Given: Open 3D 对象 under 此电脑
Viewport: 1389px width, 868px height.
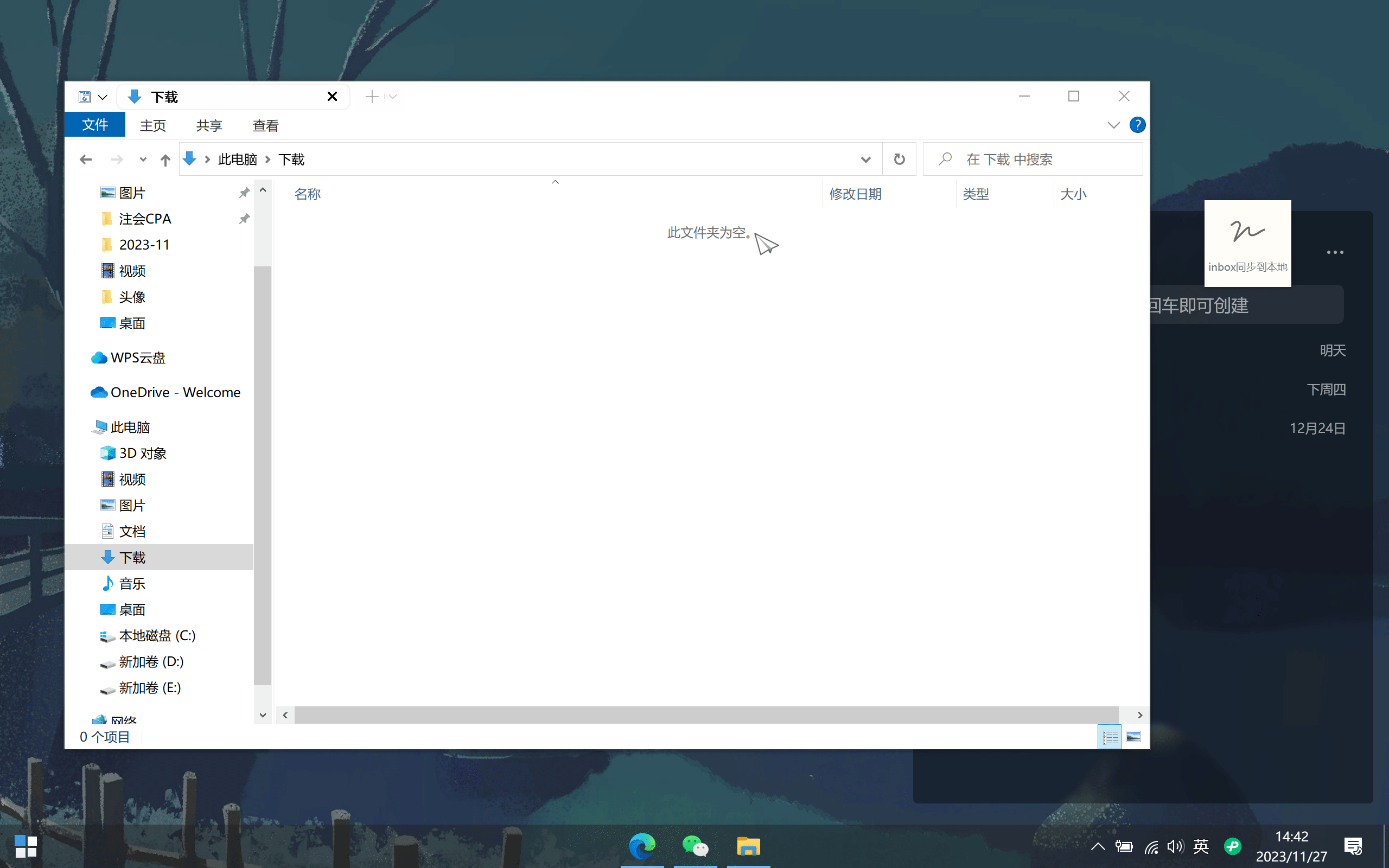Looking at the screenshot, I should pyautogui.click(x=142, y=453).
